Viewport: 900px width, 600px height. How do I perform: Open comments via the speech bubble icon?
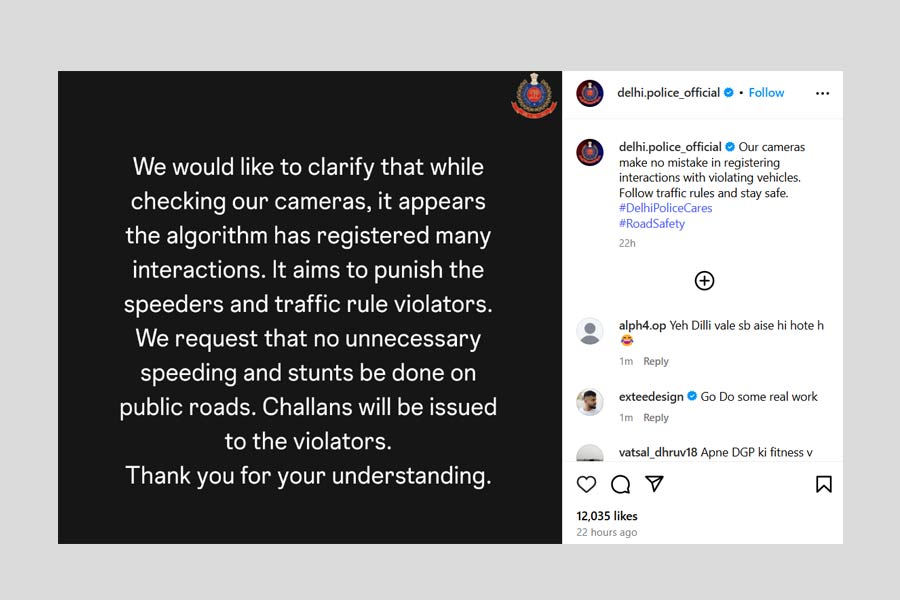(x=620, y=484)
